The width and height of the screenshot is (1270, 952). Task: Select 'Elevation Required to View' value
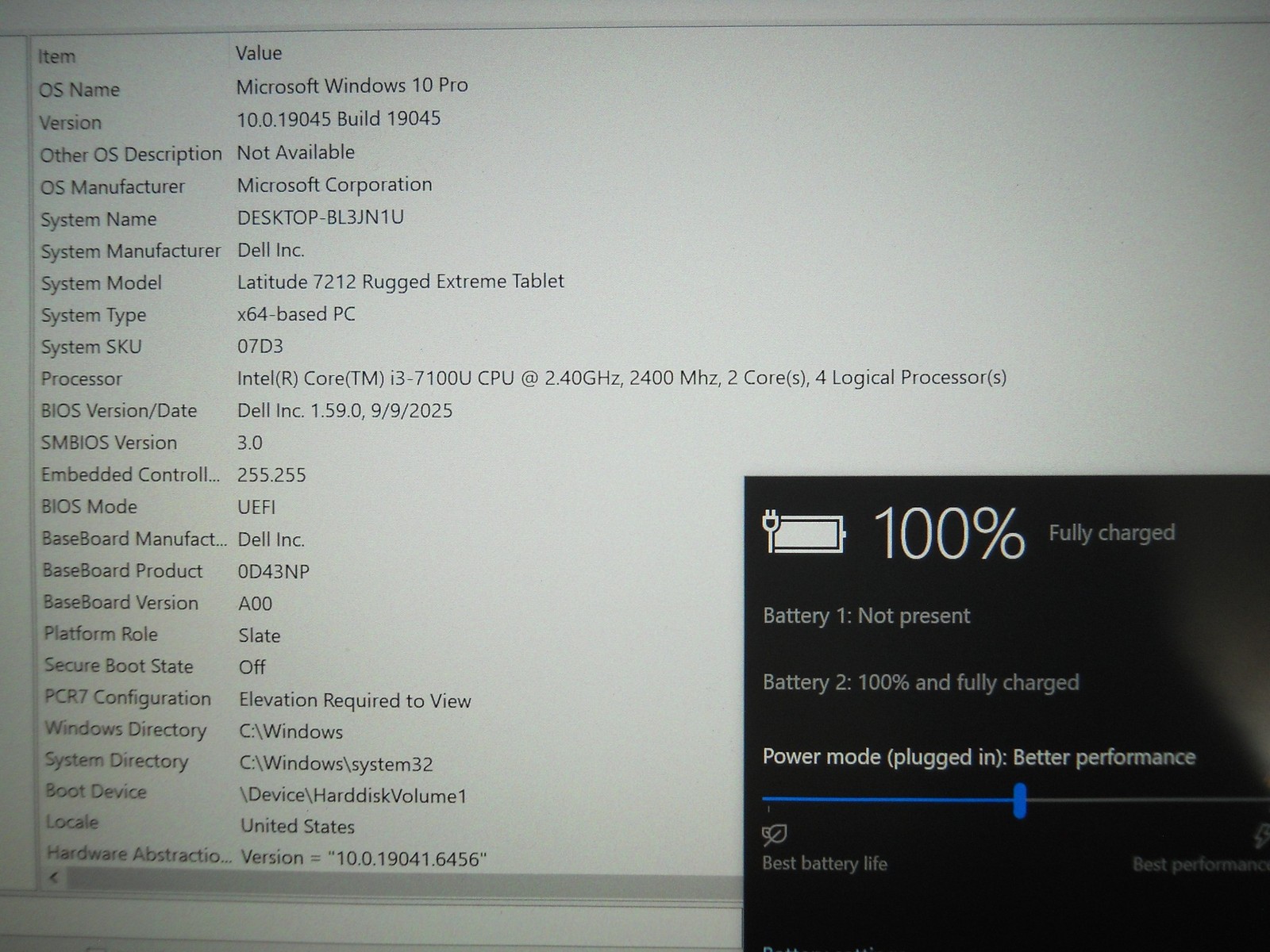pyautogui.click(x=355, y=701)
